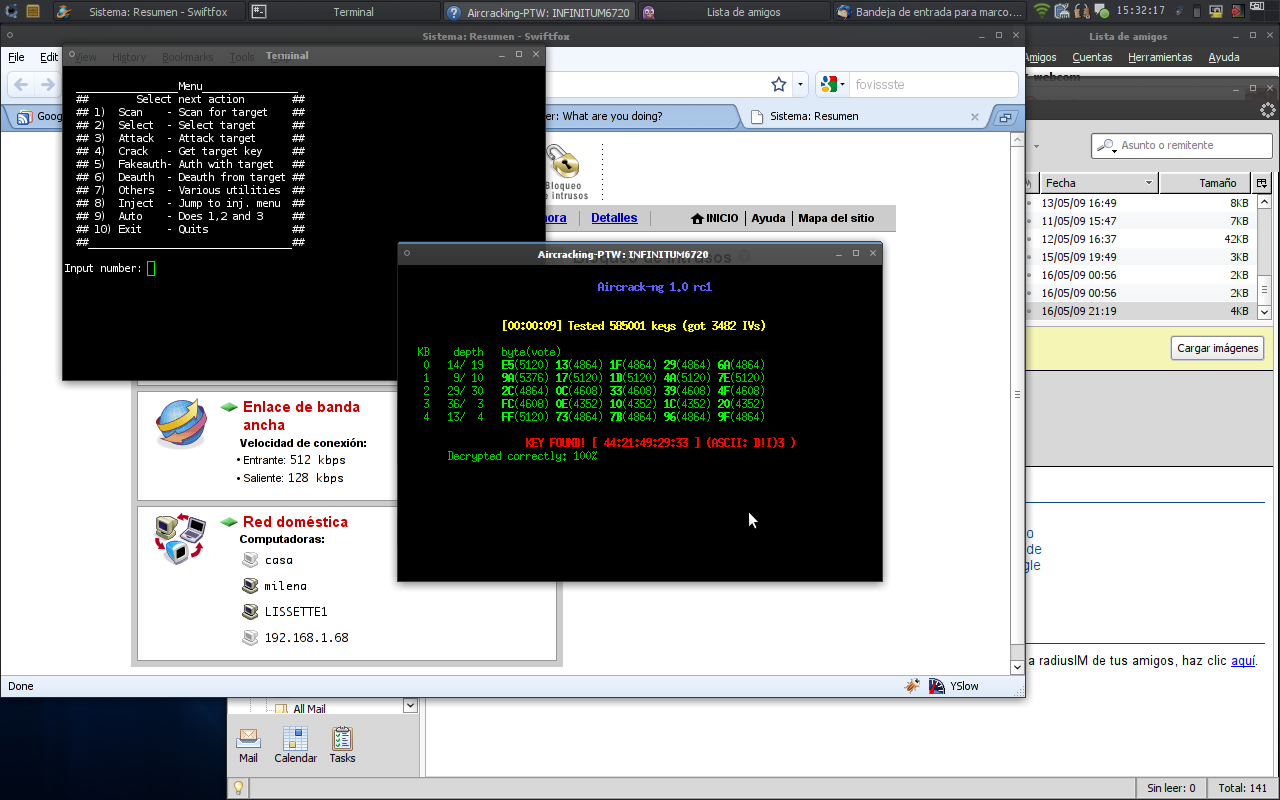Screen dimensions: 1280x800
Task: Click the Bloqueo de intrusos padlock icon
Action: coord(564,162)
